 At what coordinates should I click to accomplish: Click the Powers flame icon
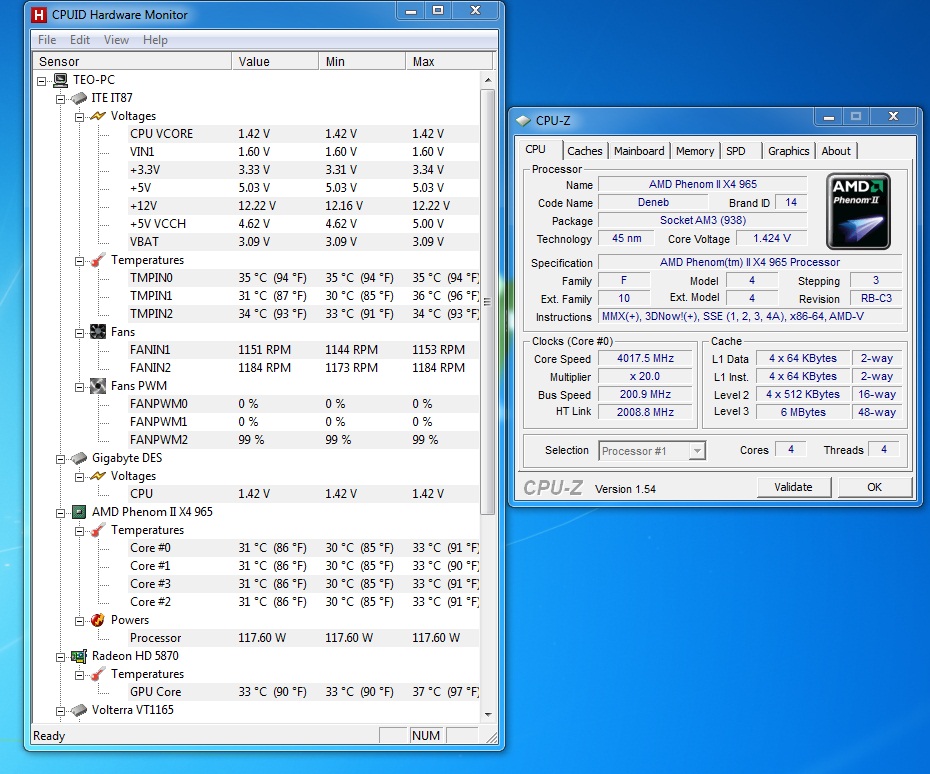click(x=98, y=620)
